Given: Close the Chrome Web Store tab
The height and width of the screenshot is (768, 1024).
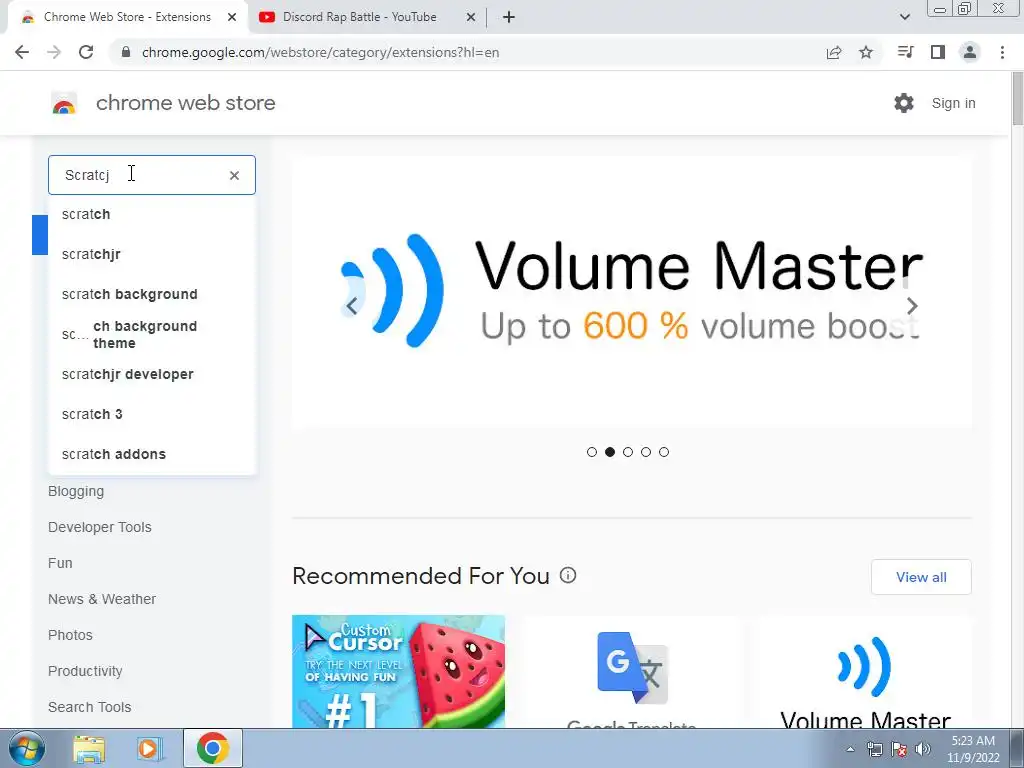Looking at the screenshot, I should pos(232,17).
